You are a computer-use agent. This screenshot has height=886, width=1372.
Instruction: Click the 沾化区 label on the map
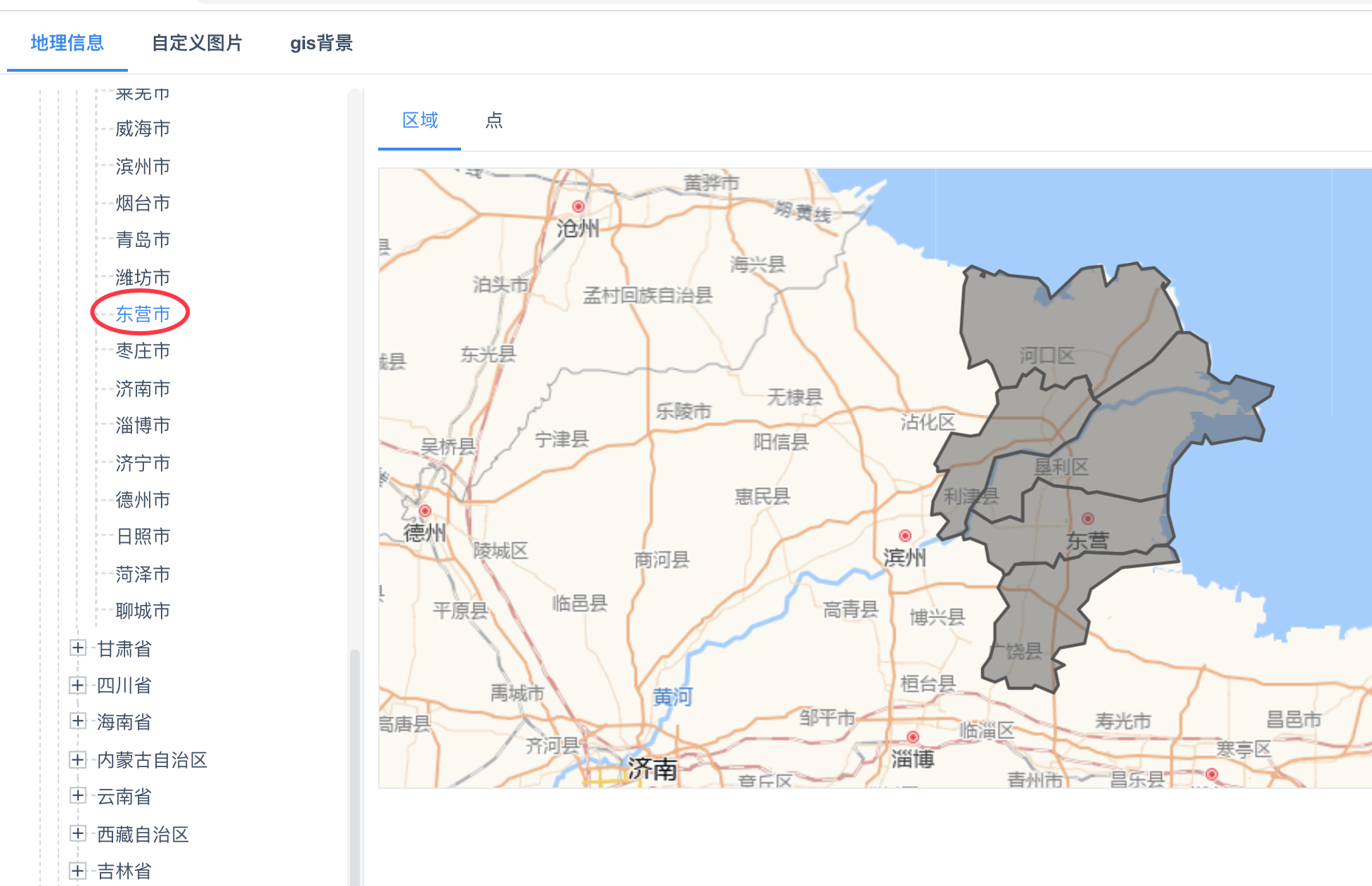[x=928, y=422]
